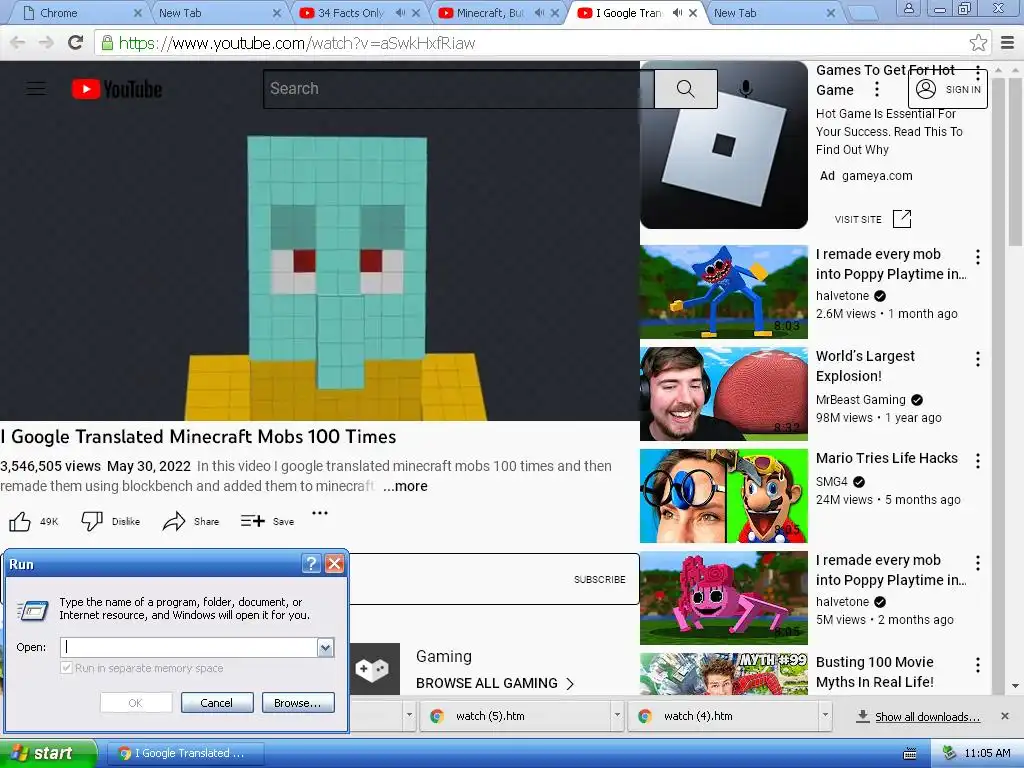Open help in Run dialog

[x=312, y=564]
